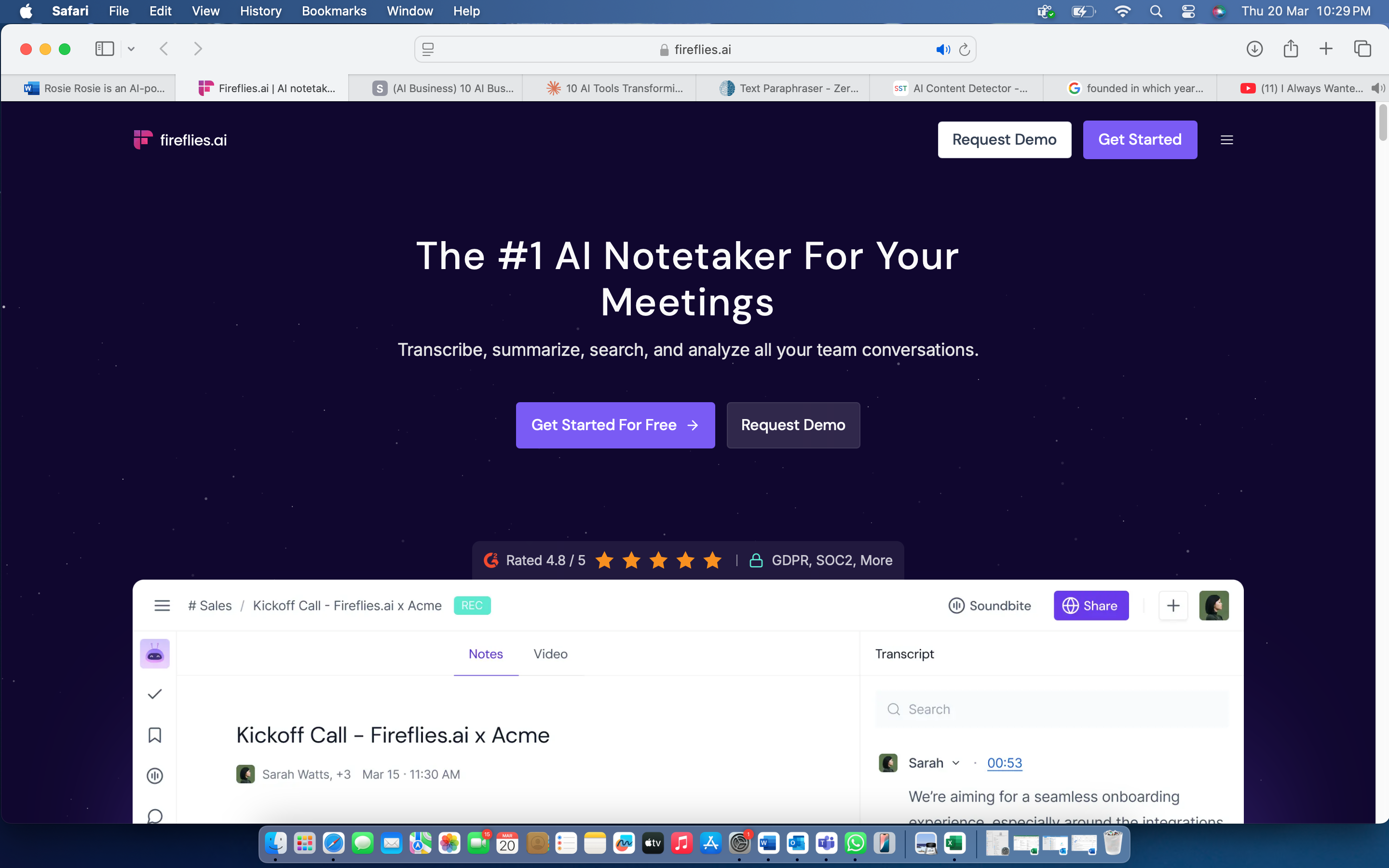Switch to (AI Business) 10 AI Bus... tab

[436, 88]
